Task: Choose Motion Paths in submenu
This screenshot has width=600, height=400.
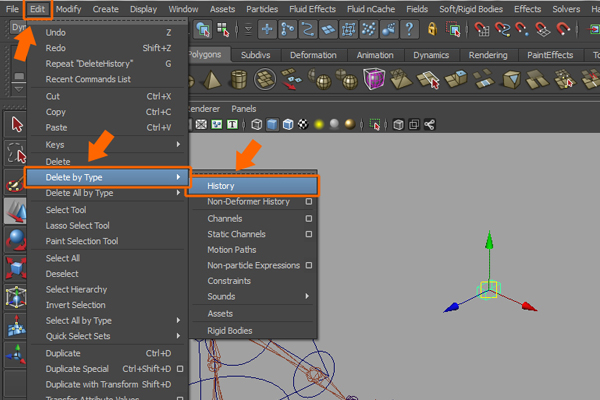Action: click(254, 250)
